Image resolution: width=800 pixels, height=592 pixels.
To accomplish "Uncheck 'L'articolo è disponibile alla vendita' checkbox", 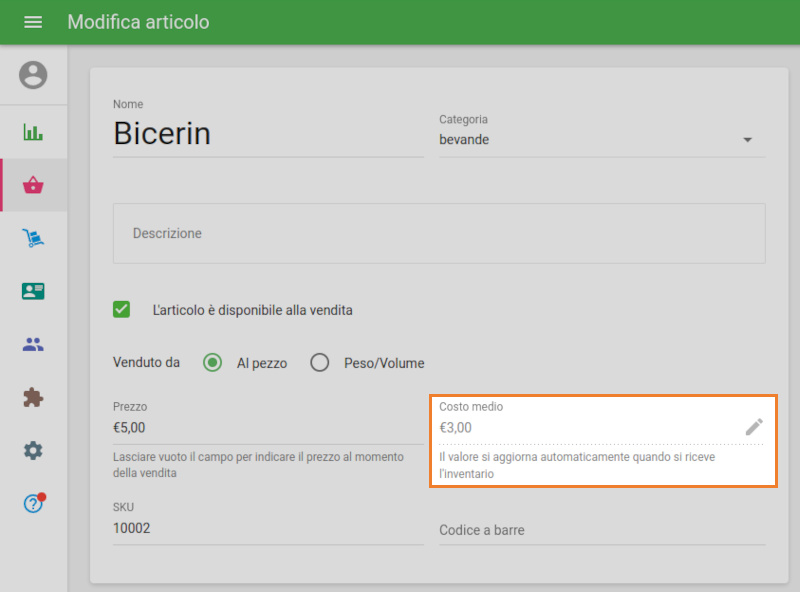I will click(121, 309).
